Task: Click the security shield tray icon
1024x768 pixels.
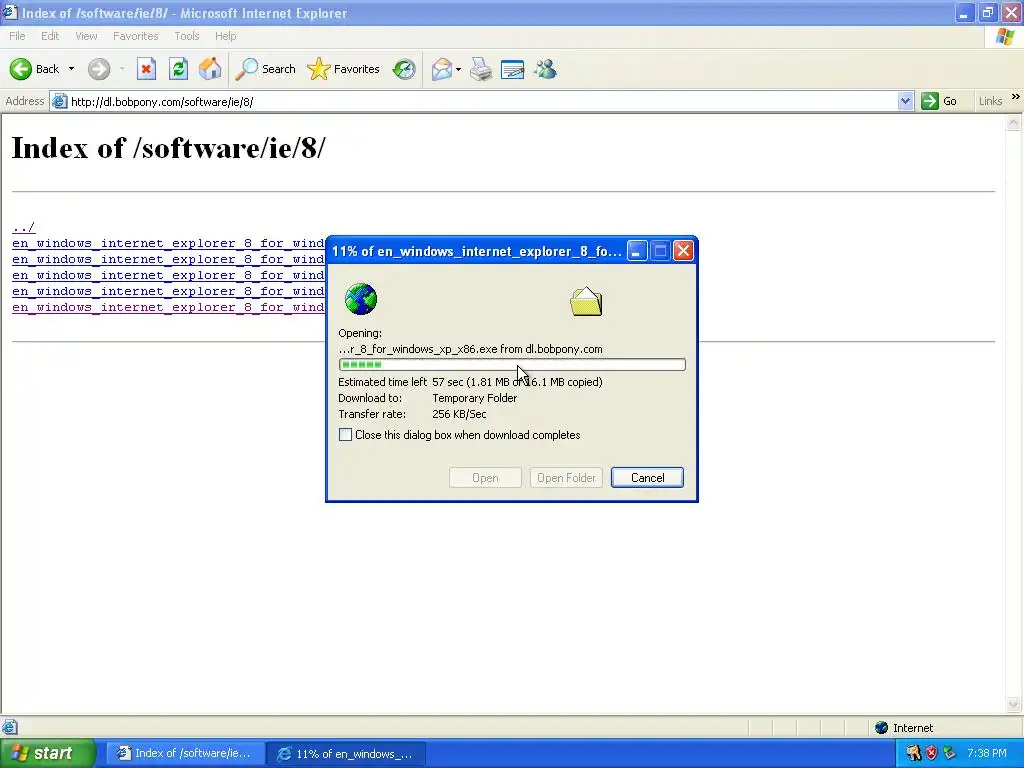Action: pos(931,753)
